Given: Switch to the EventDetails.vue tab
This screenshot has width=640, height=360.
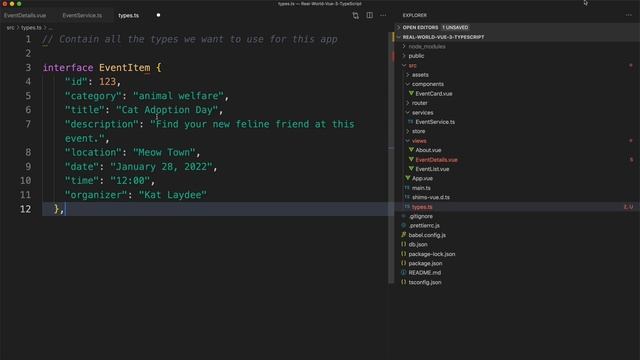Looking at the screenshot, I should pos(25,16).
